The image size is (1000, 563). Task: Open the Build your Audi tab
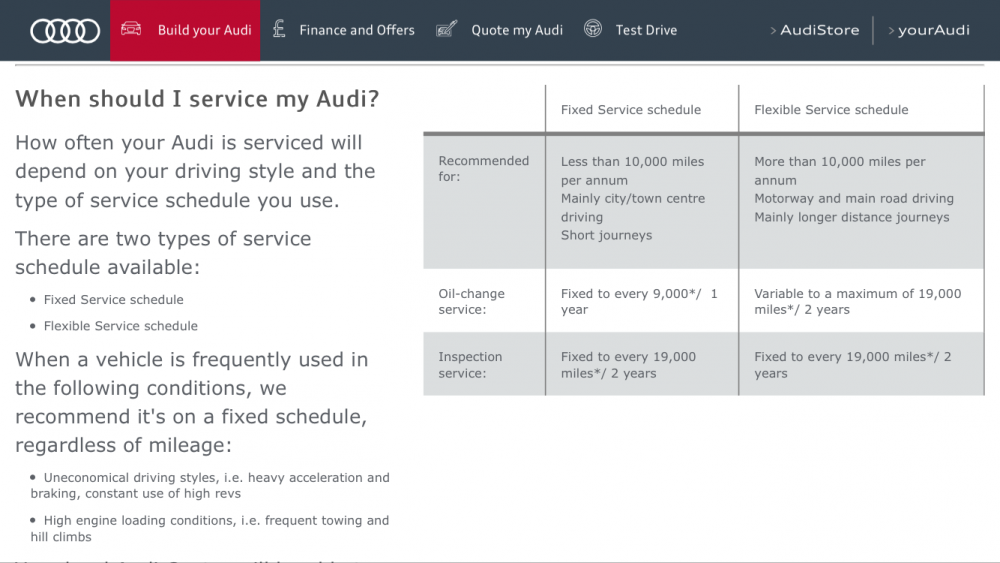[185, 30]
